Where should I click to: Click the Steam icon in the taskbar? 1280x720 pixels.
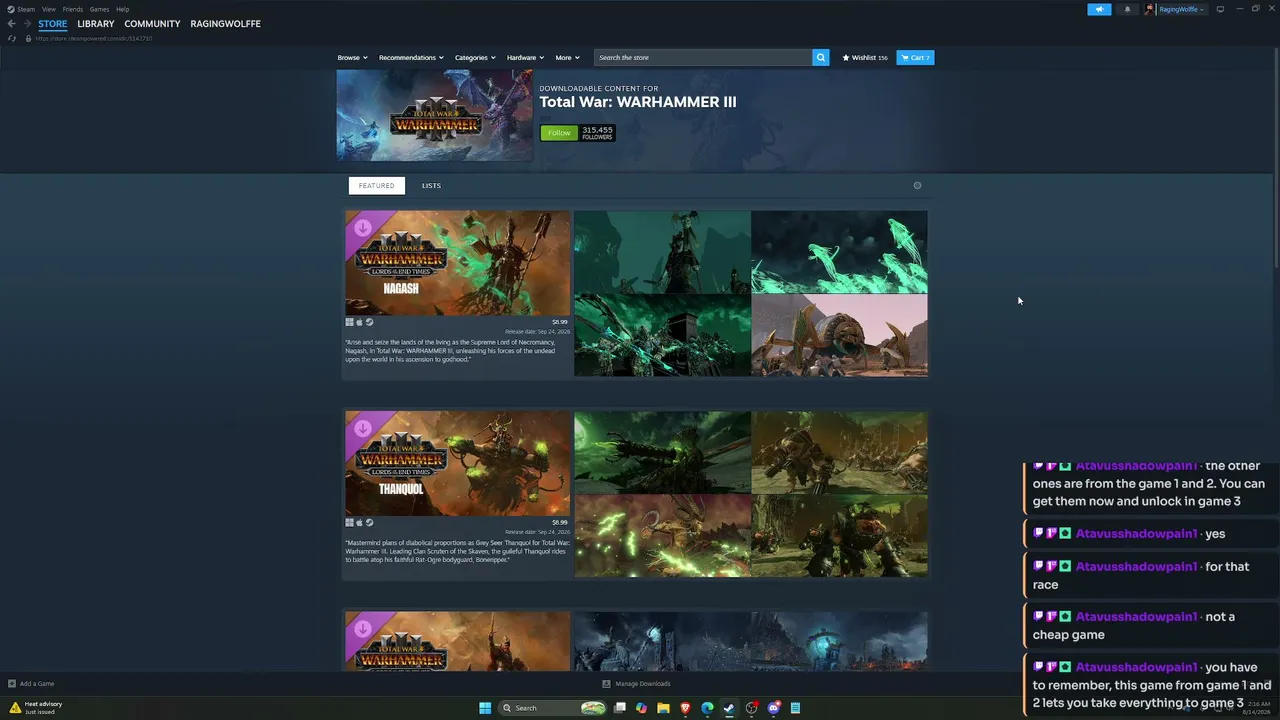point(729,708)
